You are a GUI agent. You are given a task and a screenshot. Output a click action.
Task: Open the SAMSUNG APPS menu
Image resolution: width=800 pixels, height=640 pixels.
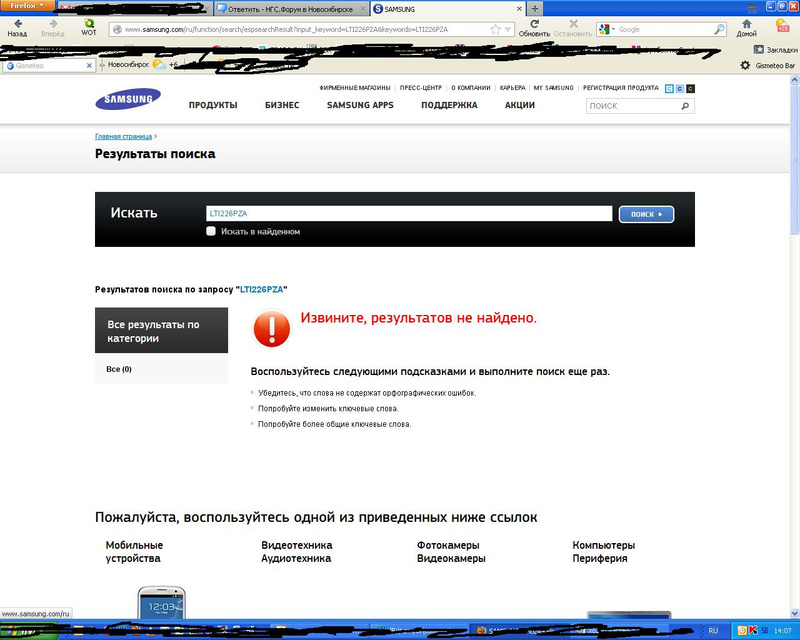tap(360, 105)
